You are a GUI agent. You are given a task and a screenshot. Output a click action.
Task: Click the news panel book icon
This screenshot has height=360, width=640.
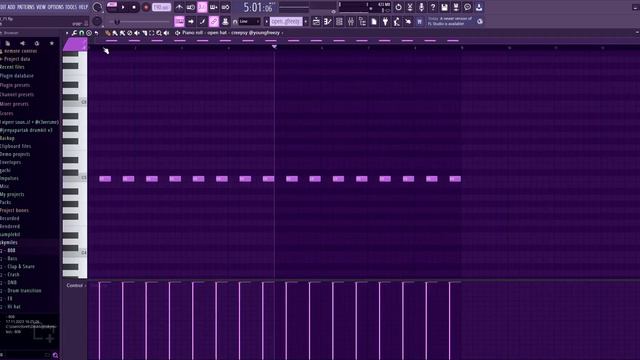tap(419, 21)
